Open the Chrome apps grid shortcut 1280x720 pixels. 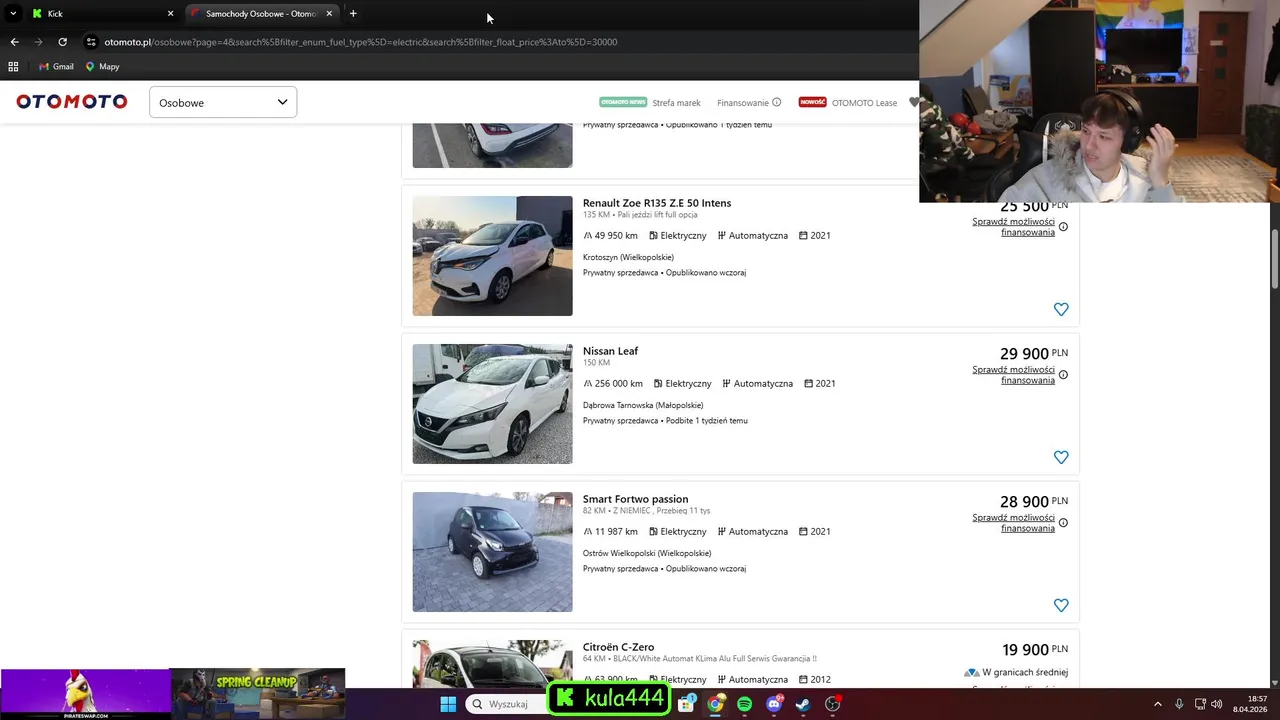[13, 66]
